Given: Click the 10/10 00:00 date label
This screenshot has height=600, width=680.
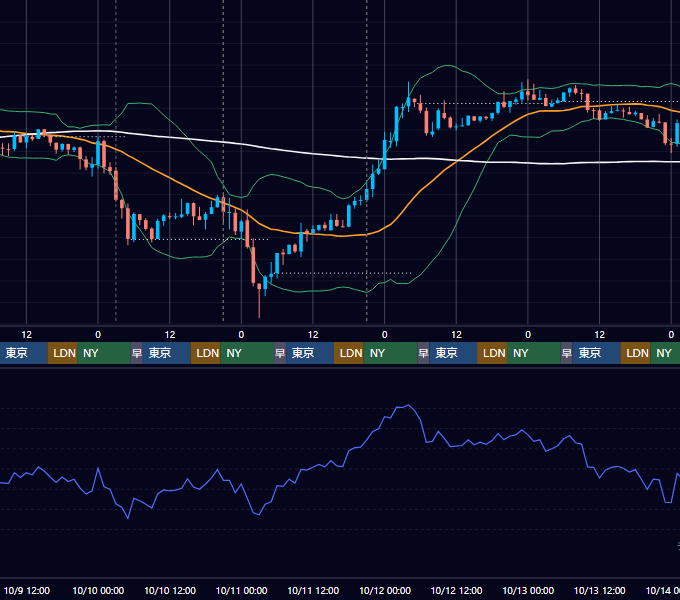Looking at the screenshot, I should pyautogui.click(x=98, y=590).
